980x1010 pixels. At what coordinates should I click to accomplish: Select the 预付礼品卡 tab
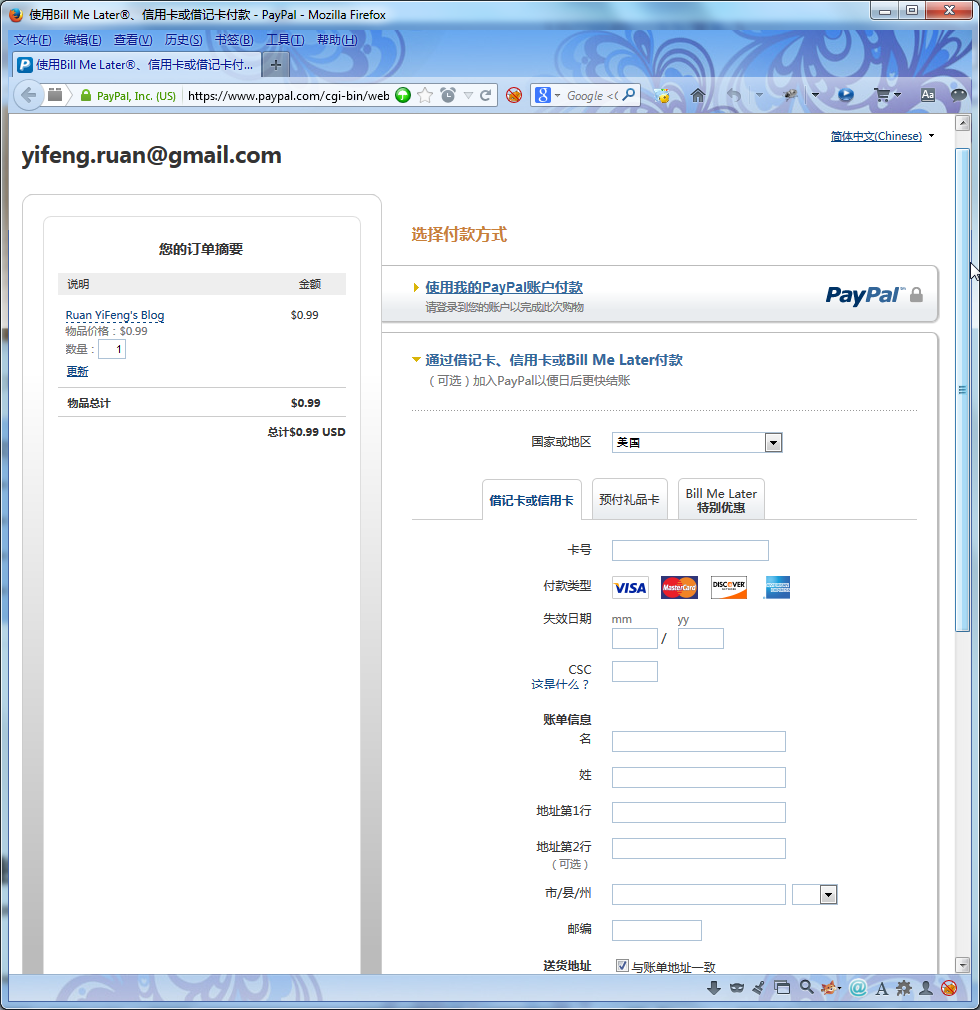629,499
